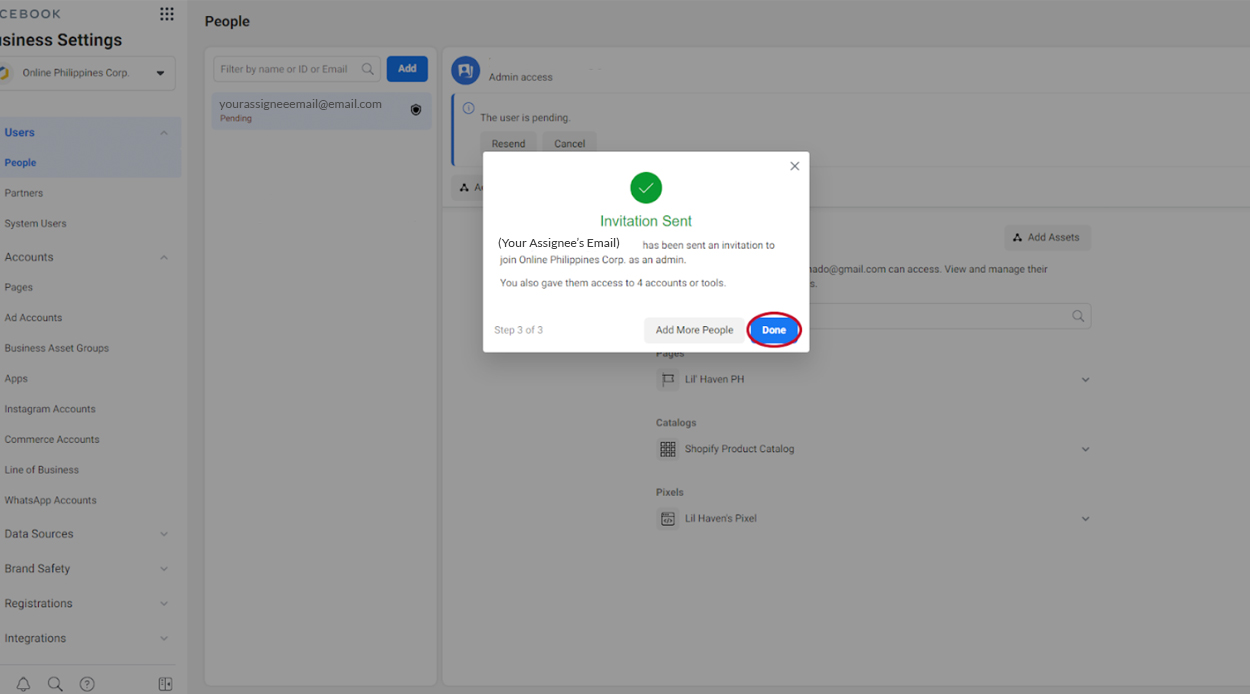Image resolution: width=1250 pixels, height=694 pixels.
Task: Open the help question mark icon
Action: click(x=87, y=684)
